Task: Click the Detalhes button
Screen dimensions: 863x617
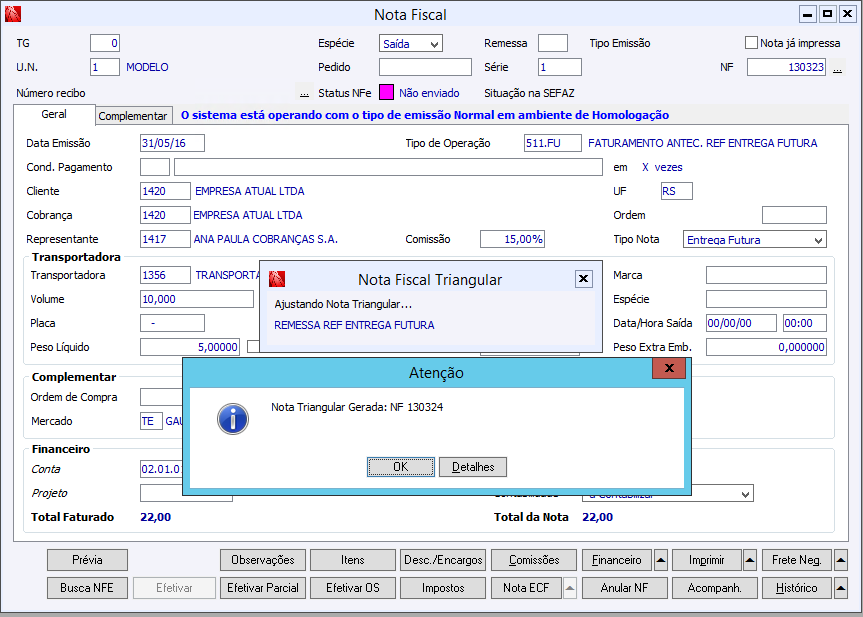Action: pos(473,467)
